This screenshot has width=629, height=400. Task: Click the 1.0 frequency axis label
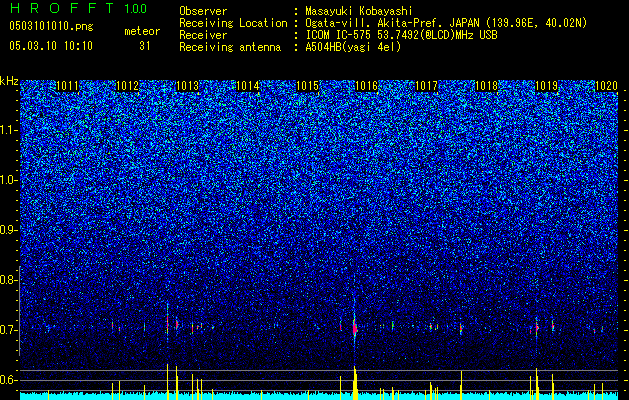point(9,180)
